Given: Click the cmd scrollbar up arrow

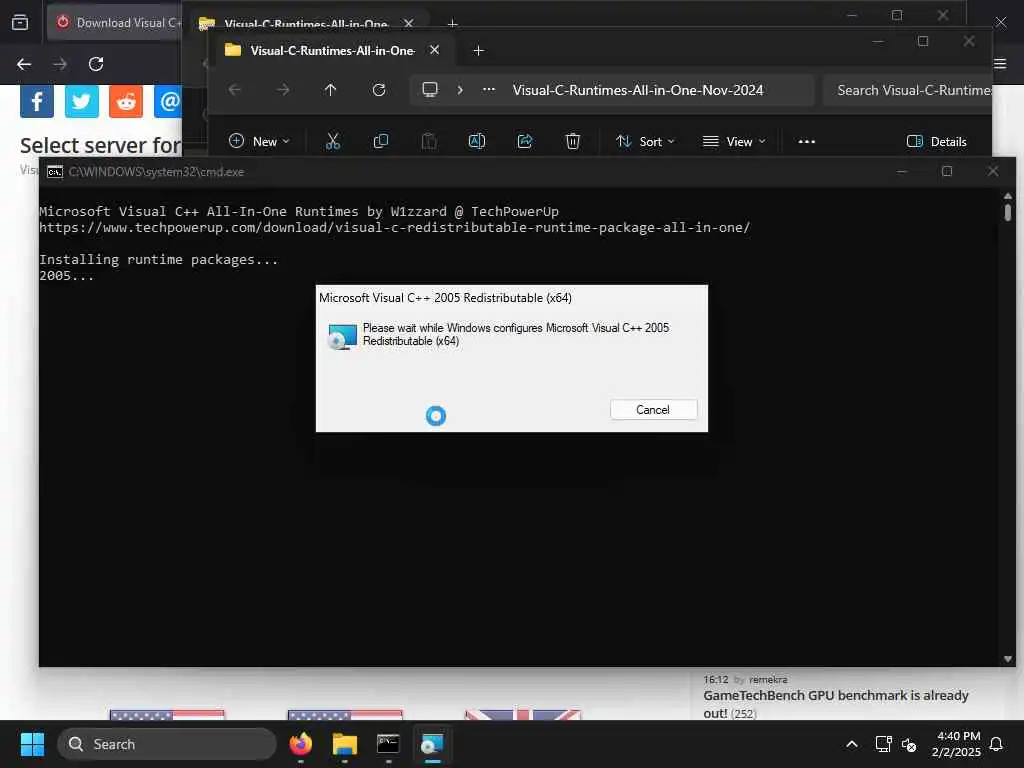Looking at the screenshot, I should coord(1008,196).
